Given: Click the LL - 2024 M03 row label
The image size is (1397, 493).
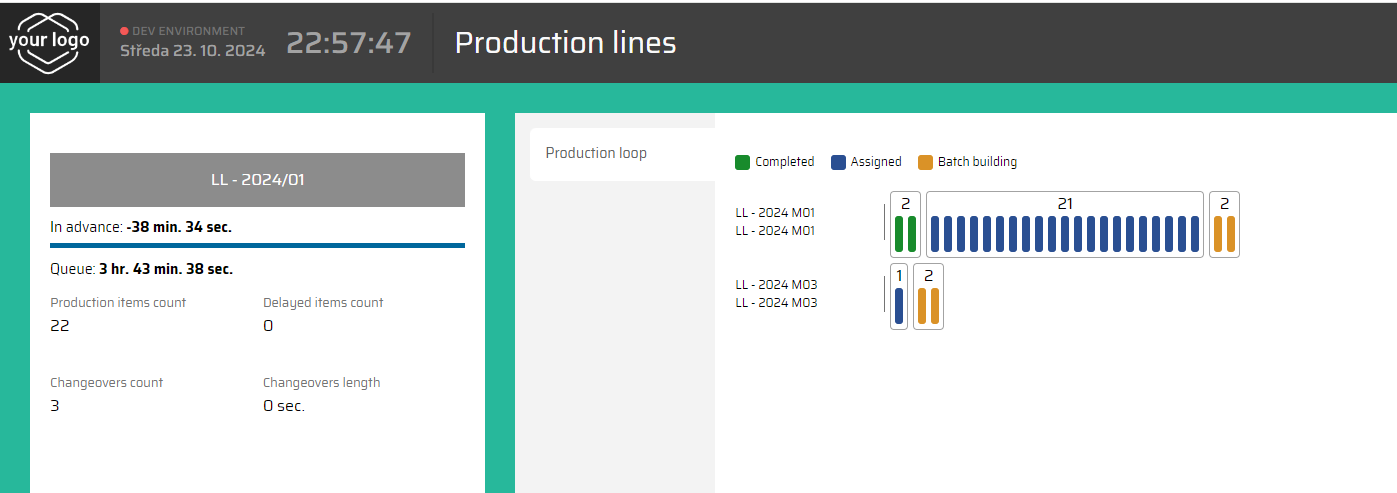Looking at the screenshot, I should [775, 293].
